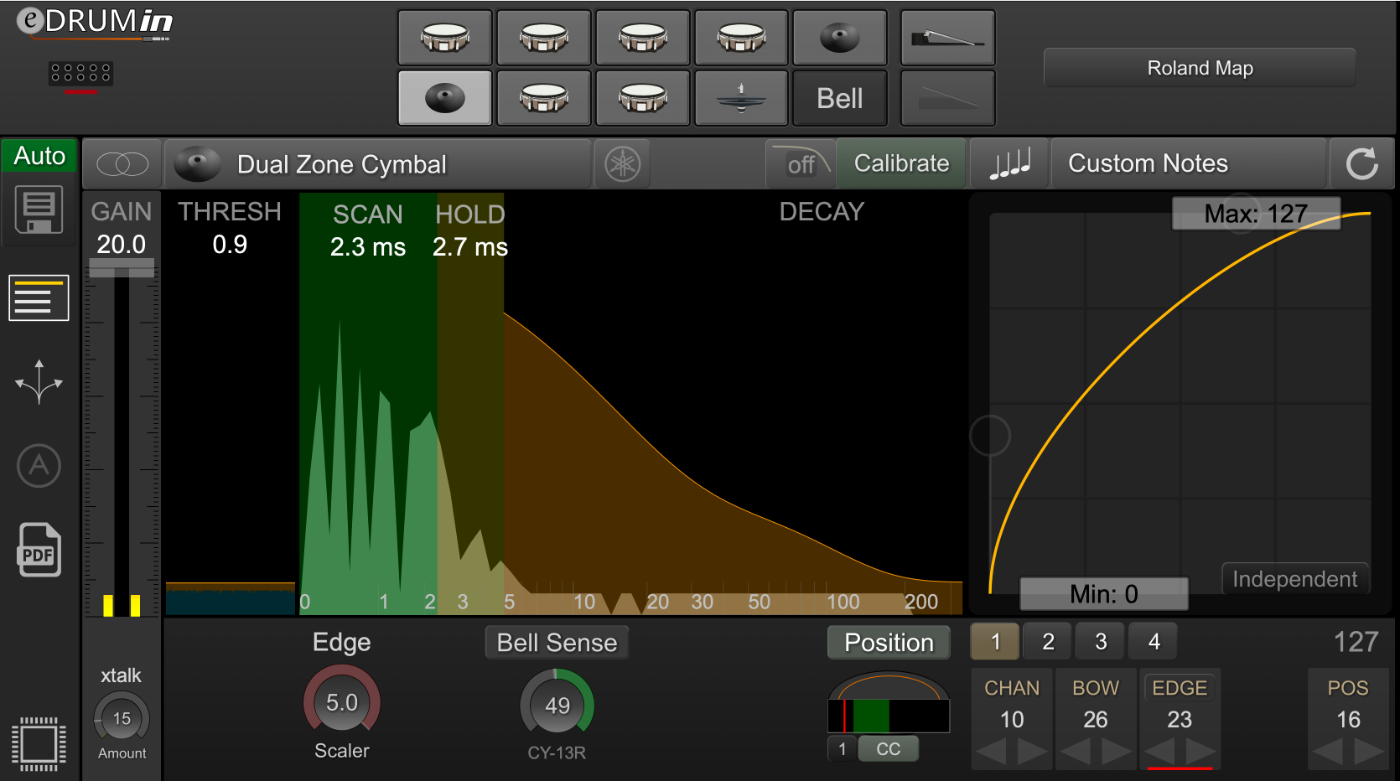Click cymbal icon beside Dual Zone Cymbal
This screenshot has width=1400, height=781.
click(197, 164)
